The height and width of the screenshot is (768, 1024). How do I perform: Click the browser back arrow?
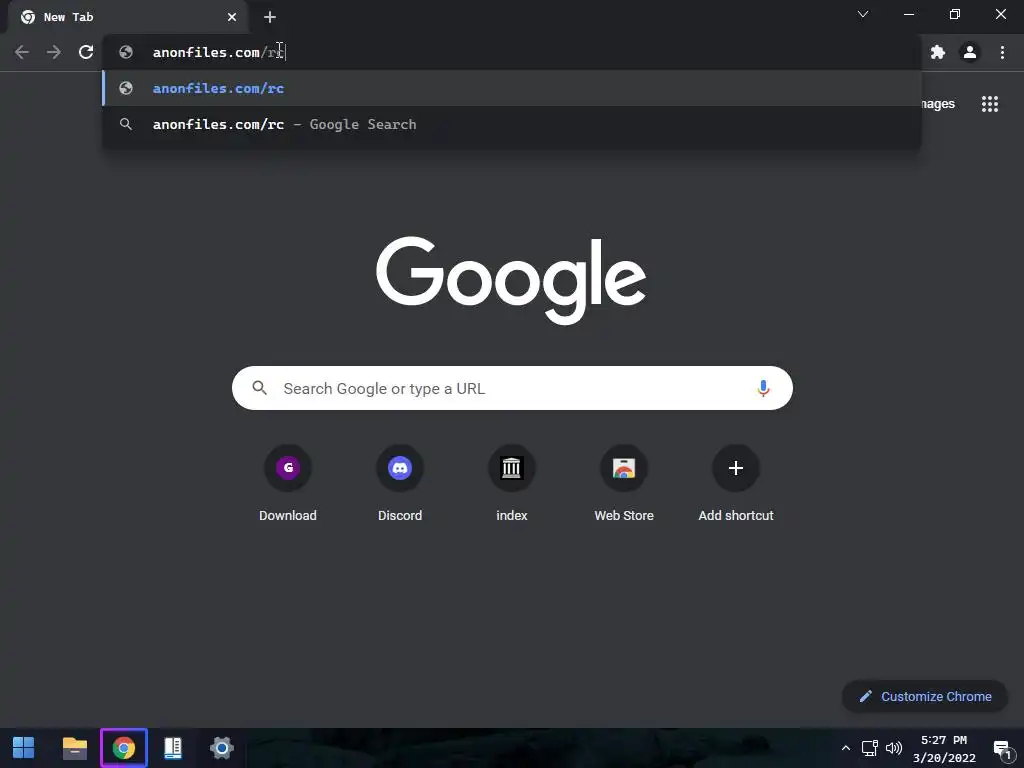tap(22, 52)
